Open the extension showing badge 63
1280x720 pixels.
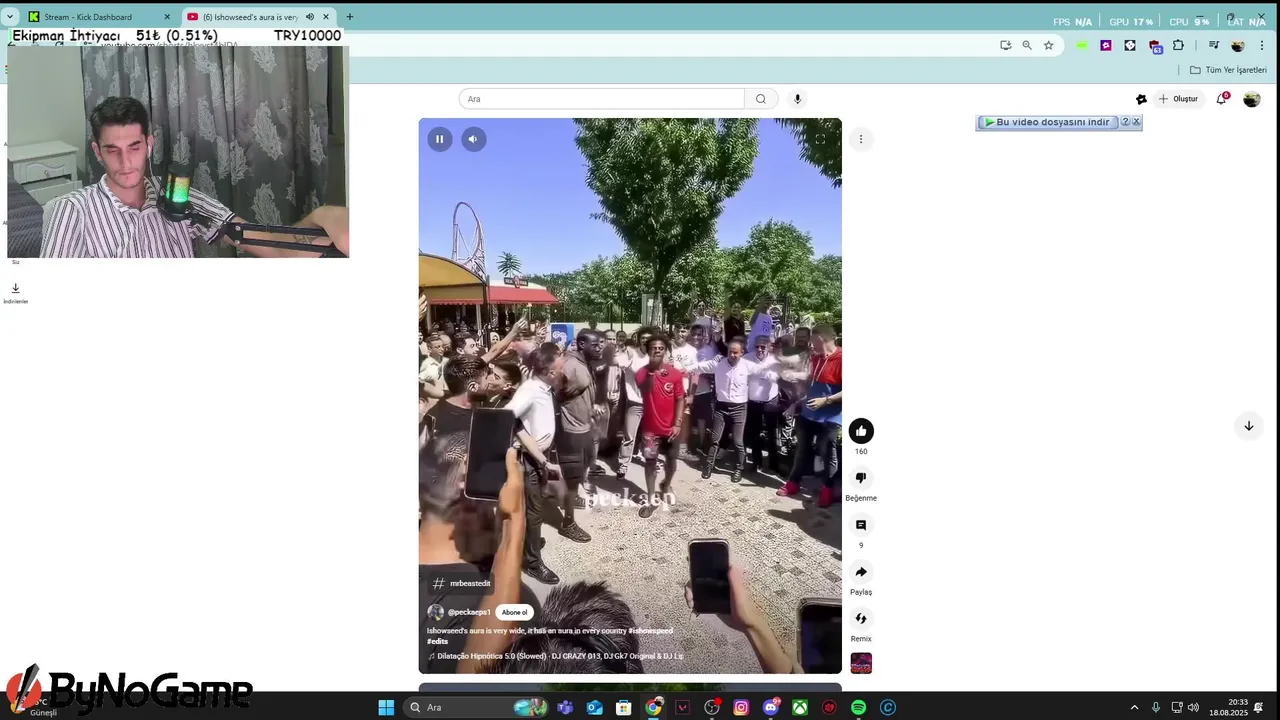pyautogui.click(x=1155, y=46)
